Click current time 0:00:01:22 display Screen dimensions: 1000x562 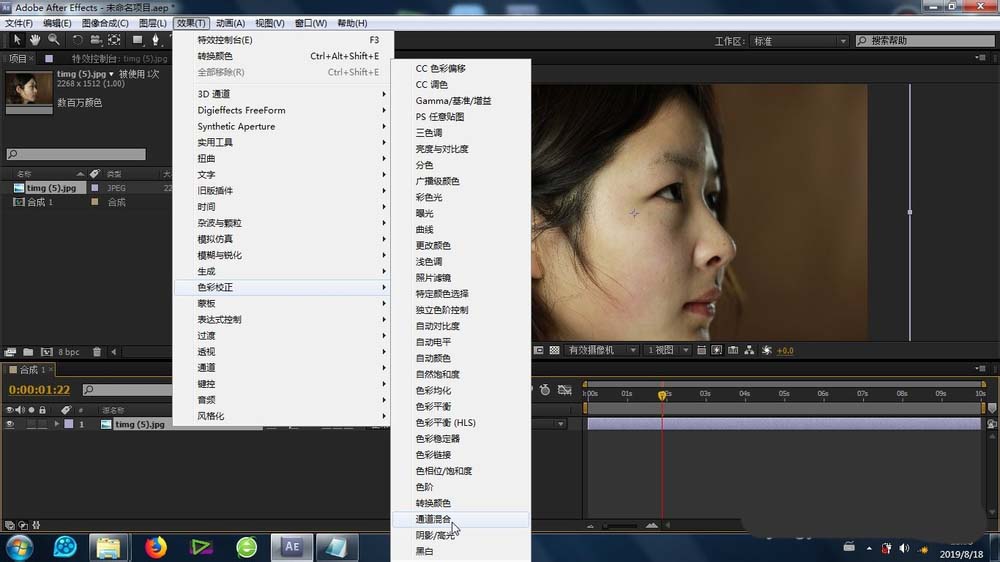(x=40, y=389)
